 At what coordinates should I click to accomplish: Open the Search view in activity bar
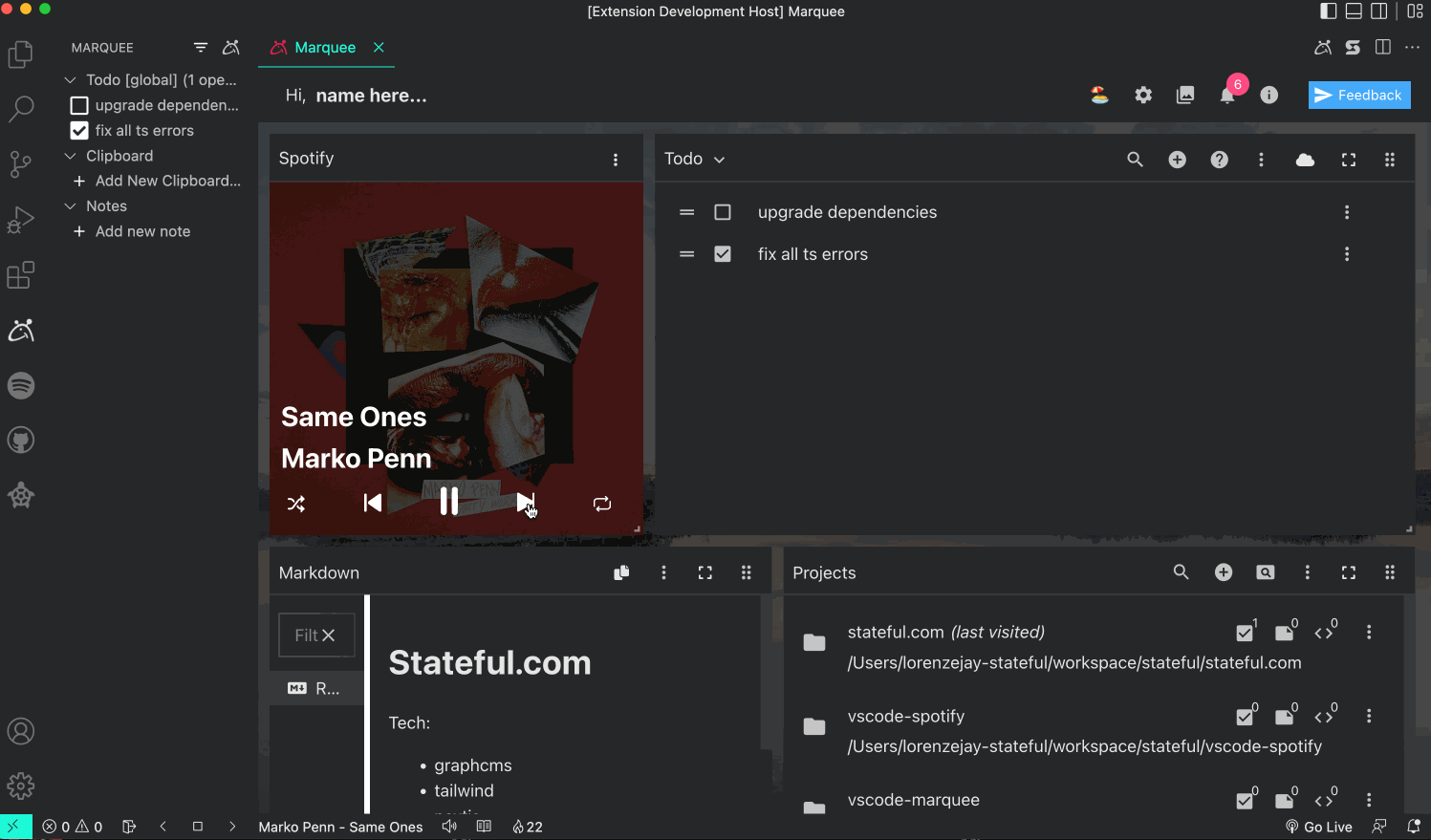point(21,109)
